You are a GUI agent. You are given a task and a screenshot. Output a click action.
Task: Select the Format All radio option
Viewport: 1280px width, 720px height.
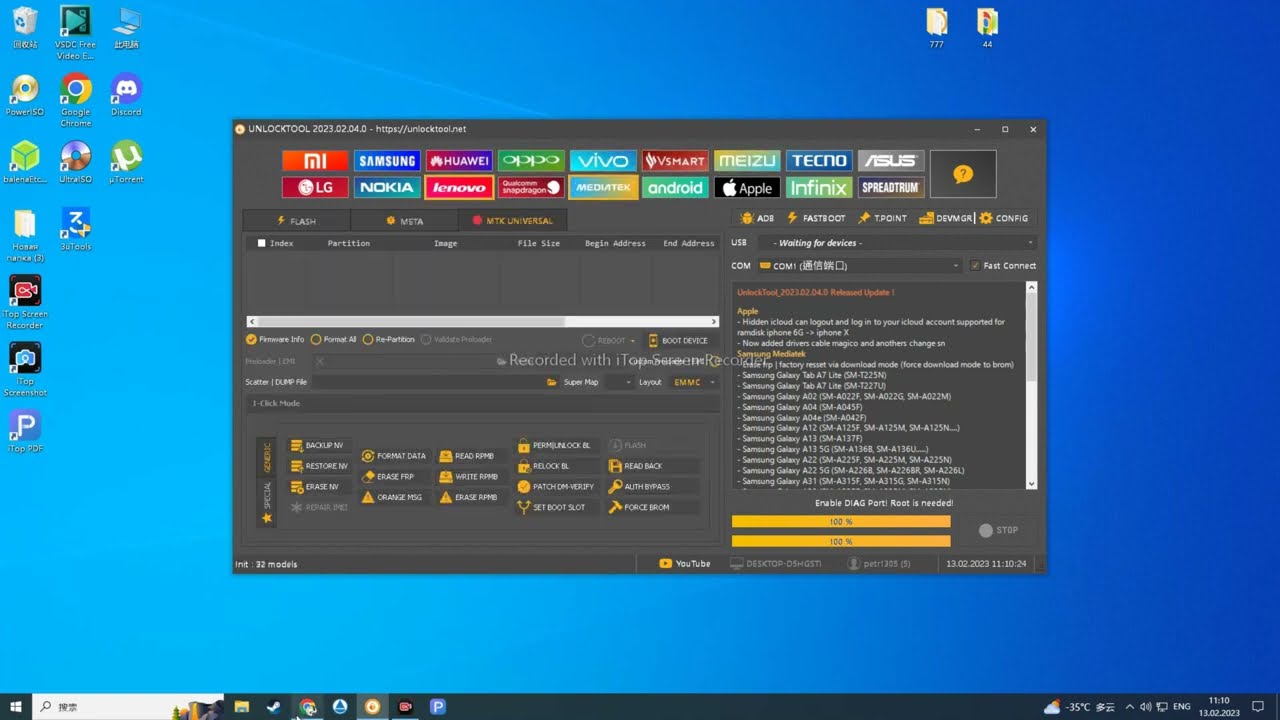334,340
